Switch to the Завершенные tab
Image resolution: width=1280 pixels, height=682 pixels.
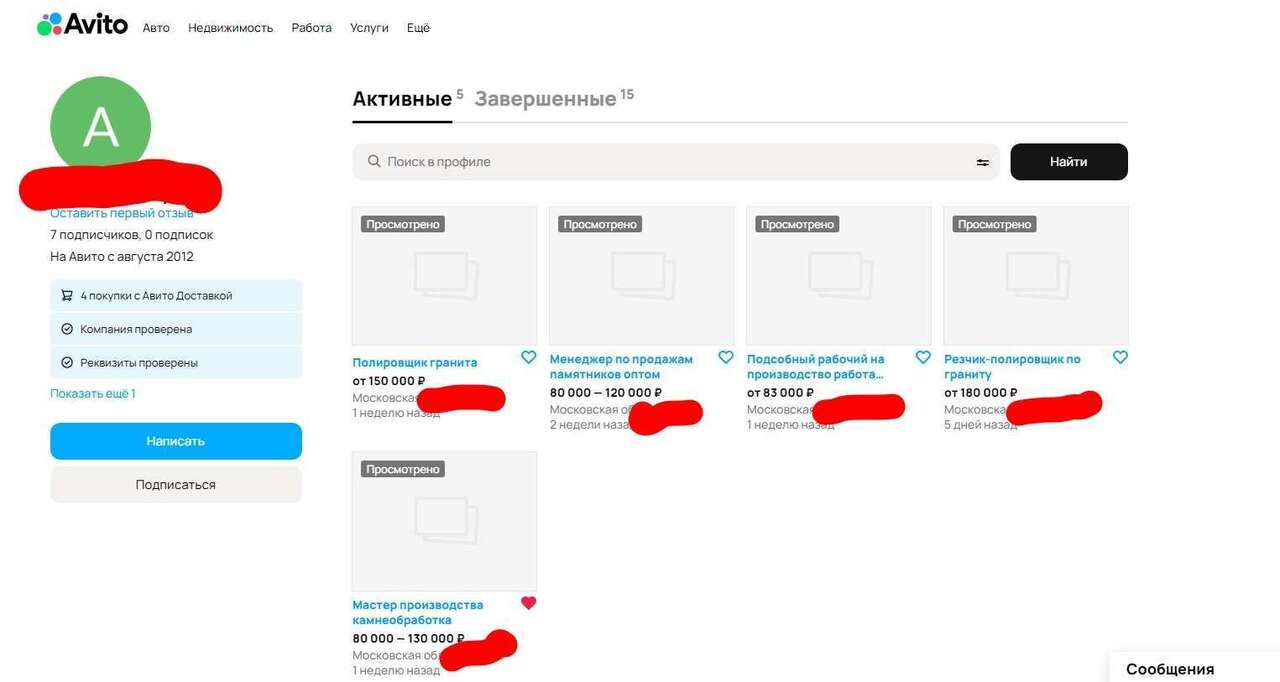coord(545,99)
